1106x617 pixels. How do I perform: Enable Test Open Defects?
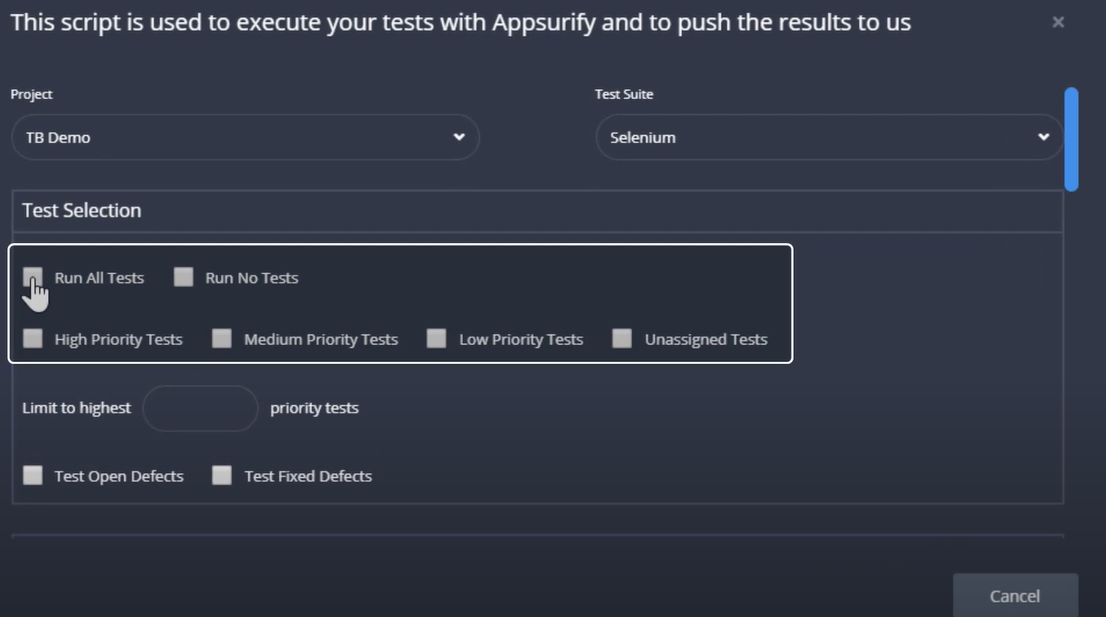[x=32, y=475]
